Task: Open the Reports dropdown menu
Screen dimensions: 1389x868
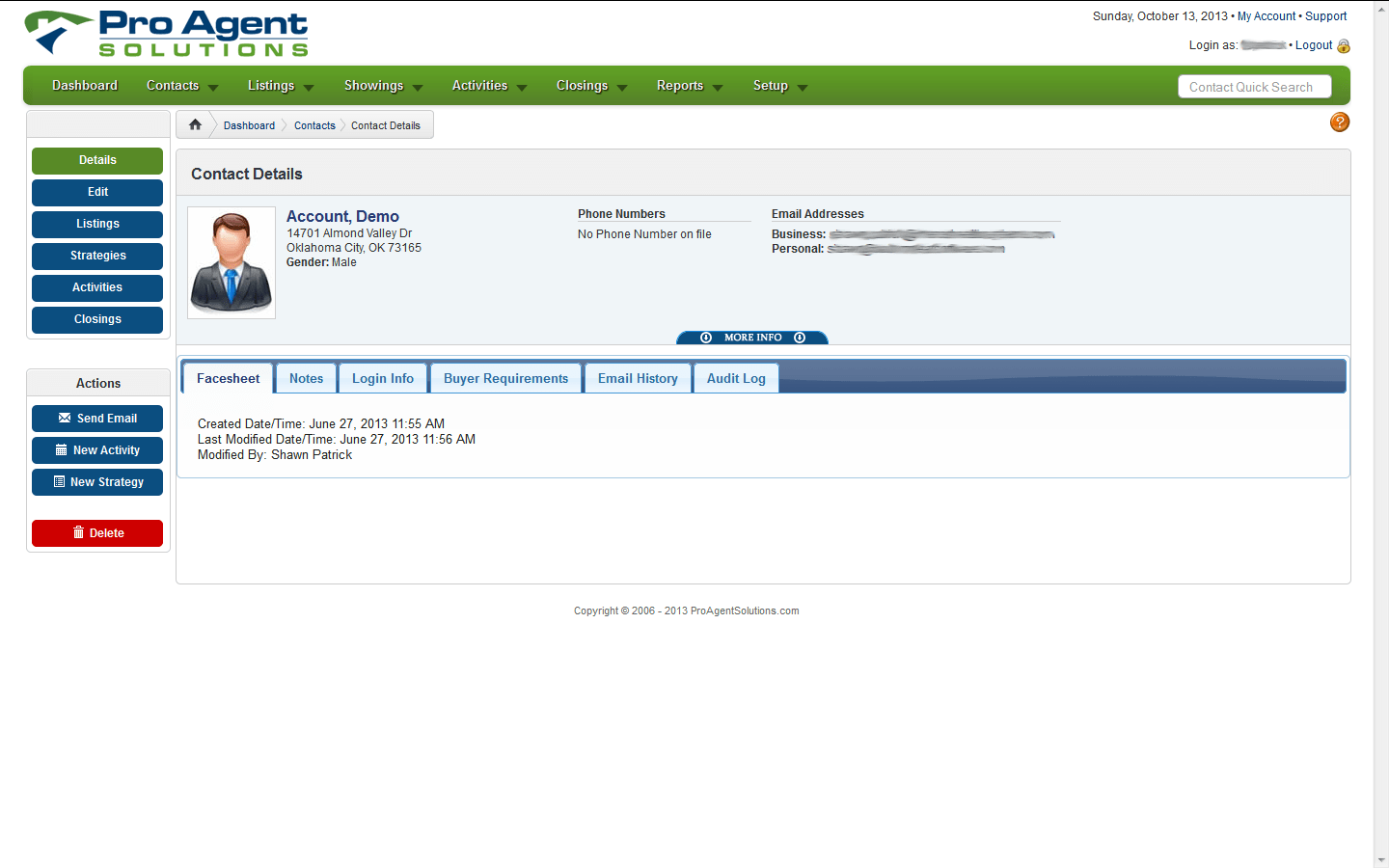Action: coord(690,86)
